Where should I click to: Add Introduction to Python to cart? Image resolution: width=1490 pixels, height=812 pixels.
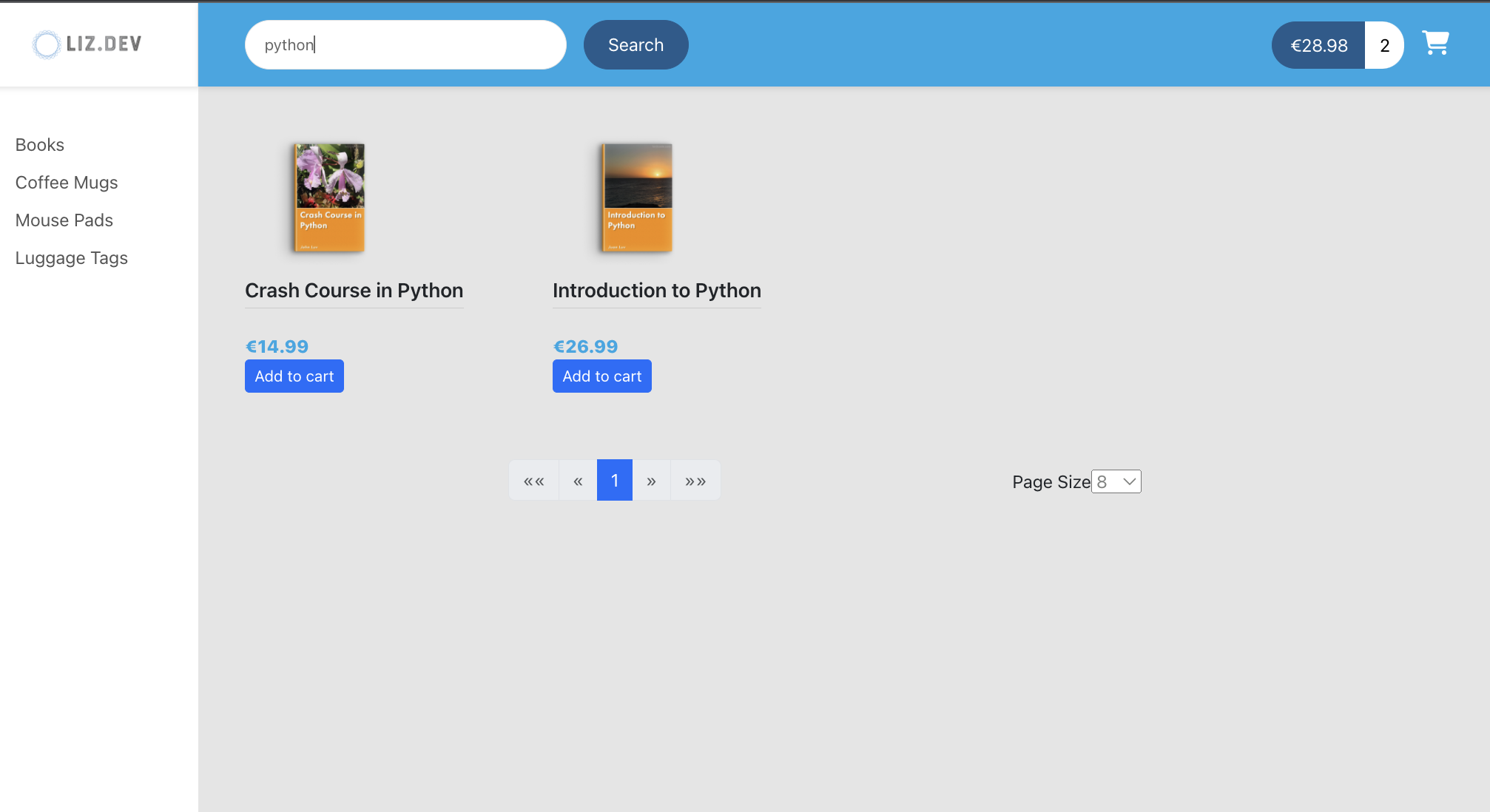tap(601, 376)
